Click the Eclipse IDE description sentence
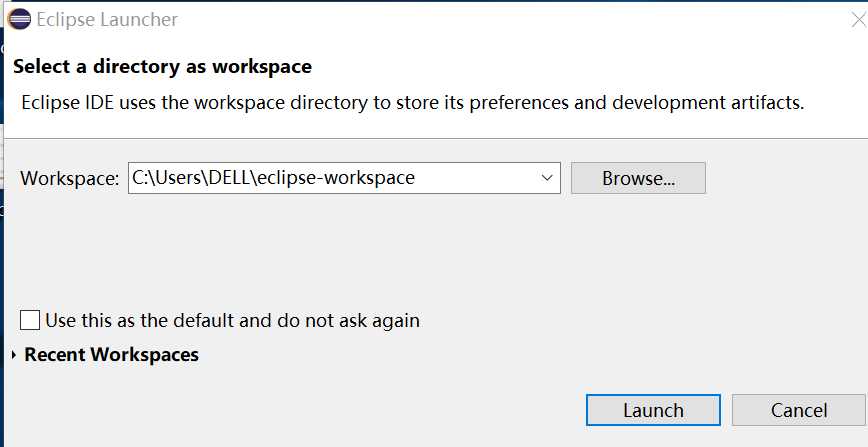This screenshot has height=447, width=868. tap(412, 103)
